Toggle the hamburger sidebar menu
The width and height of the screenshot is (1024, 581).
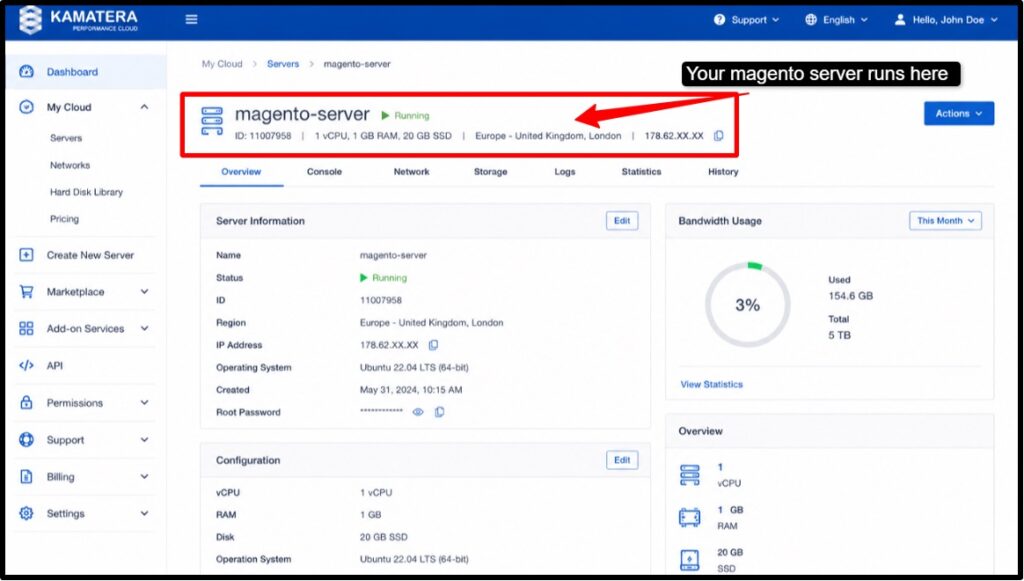(191, 20)
